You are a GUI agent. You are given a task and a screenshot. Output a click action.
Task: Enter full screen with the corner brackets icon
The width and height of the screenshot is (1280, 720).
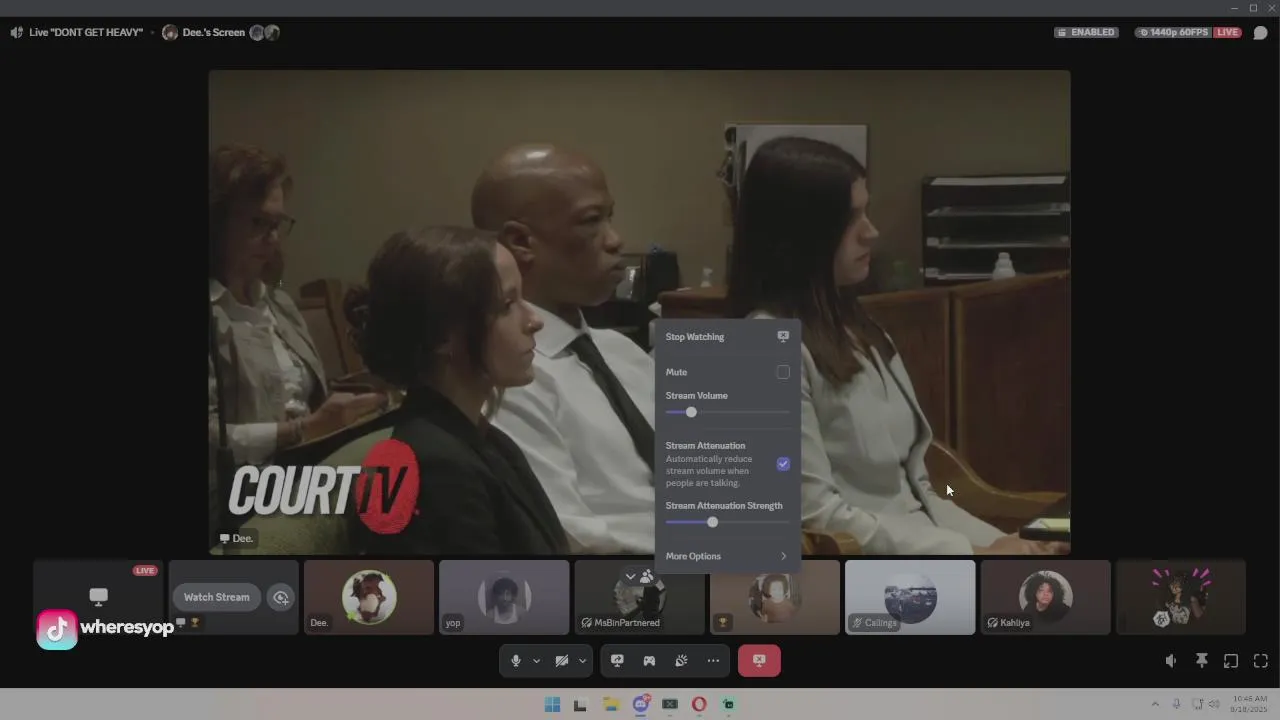[1261, 661]
